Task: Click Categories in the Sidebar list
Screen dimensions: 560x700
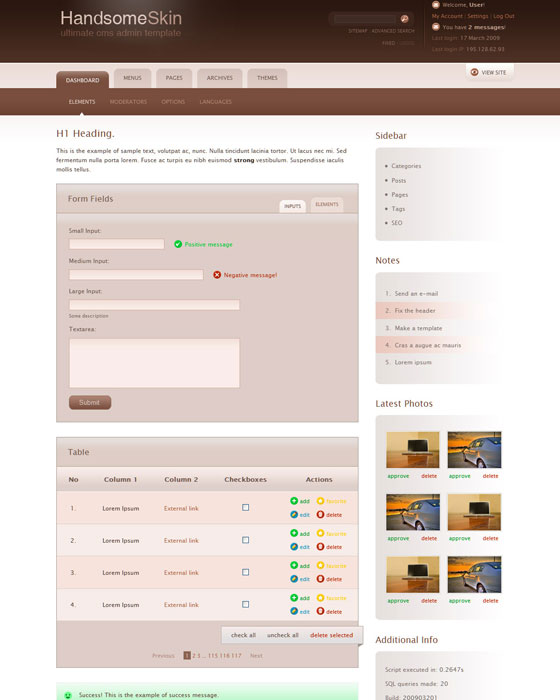Action: 406,166
